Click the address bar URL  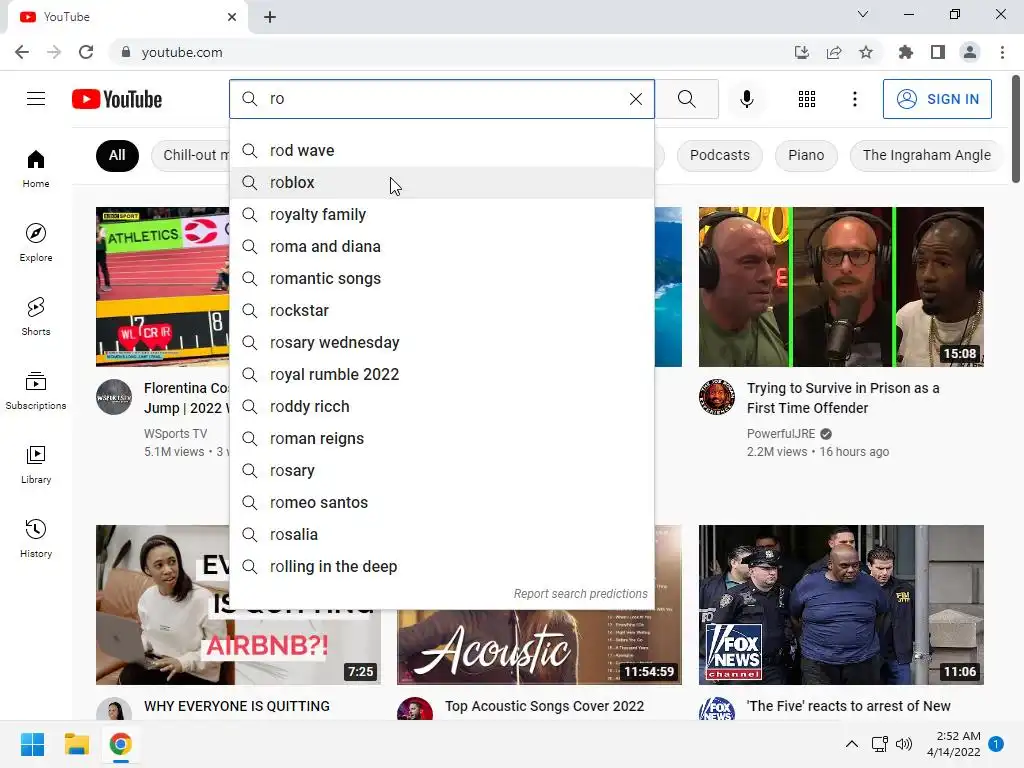pyautogui.click(x=182, y=52)
